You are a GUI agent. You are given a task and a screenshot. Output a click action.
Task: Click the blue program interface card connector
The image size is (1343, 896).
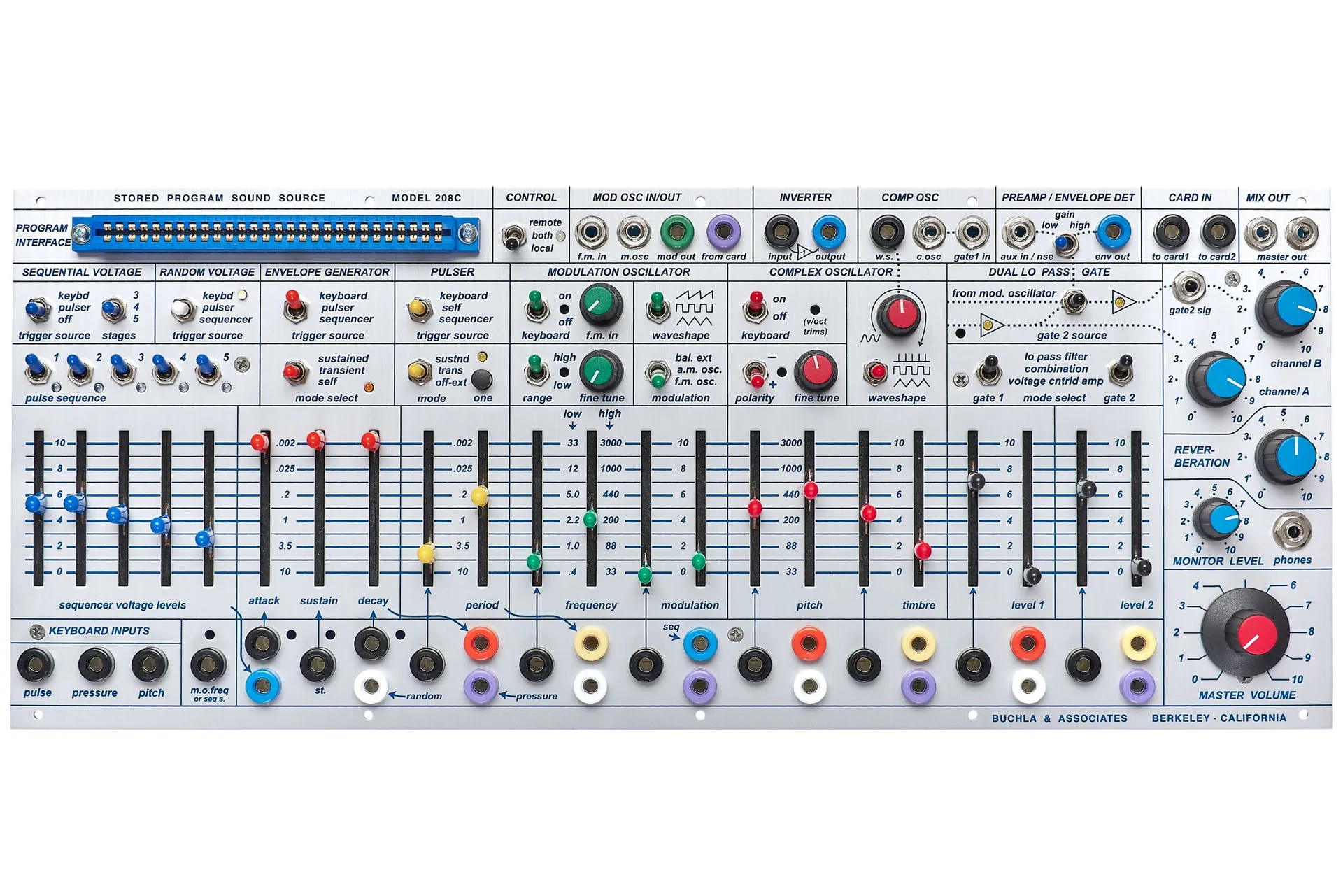click(276, 233)
